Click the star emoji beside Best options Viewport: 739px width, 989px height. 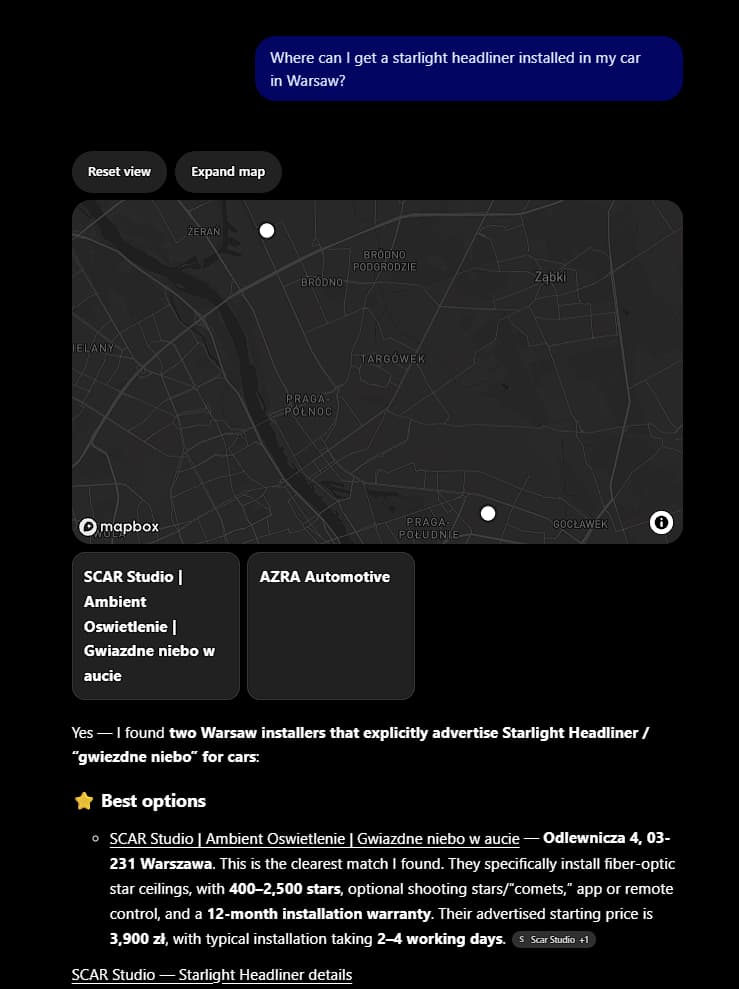pos(84,801)
